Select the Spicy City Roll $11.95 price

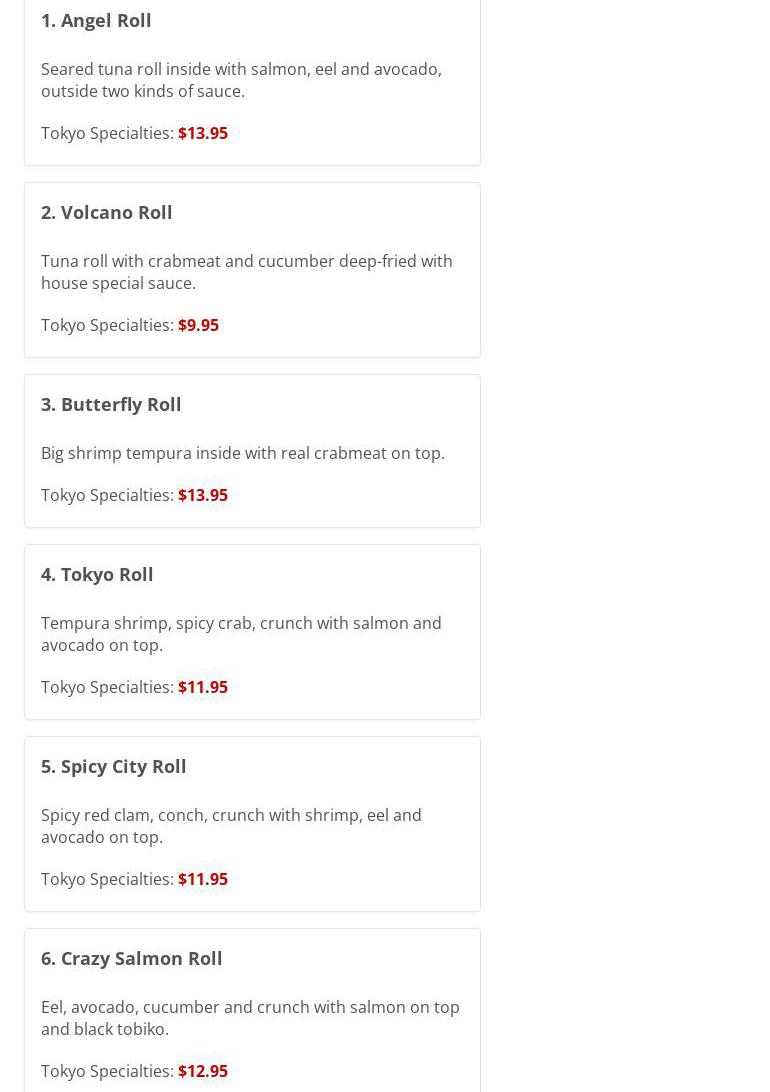click(203, 880)
